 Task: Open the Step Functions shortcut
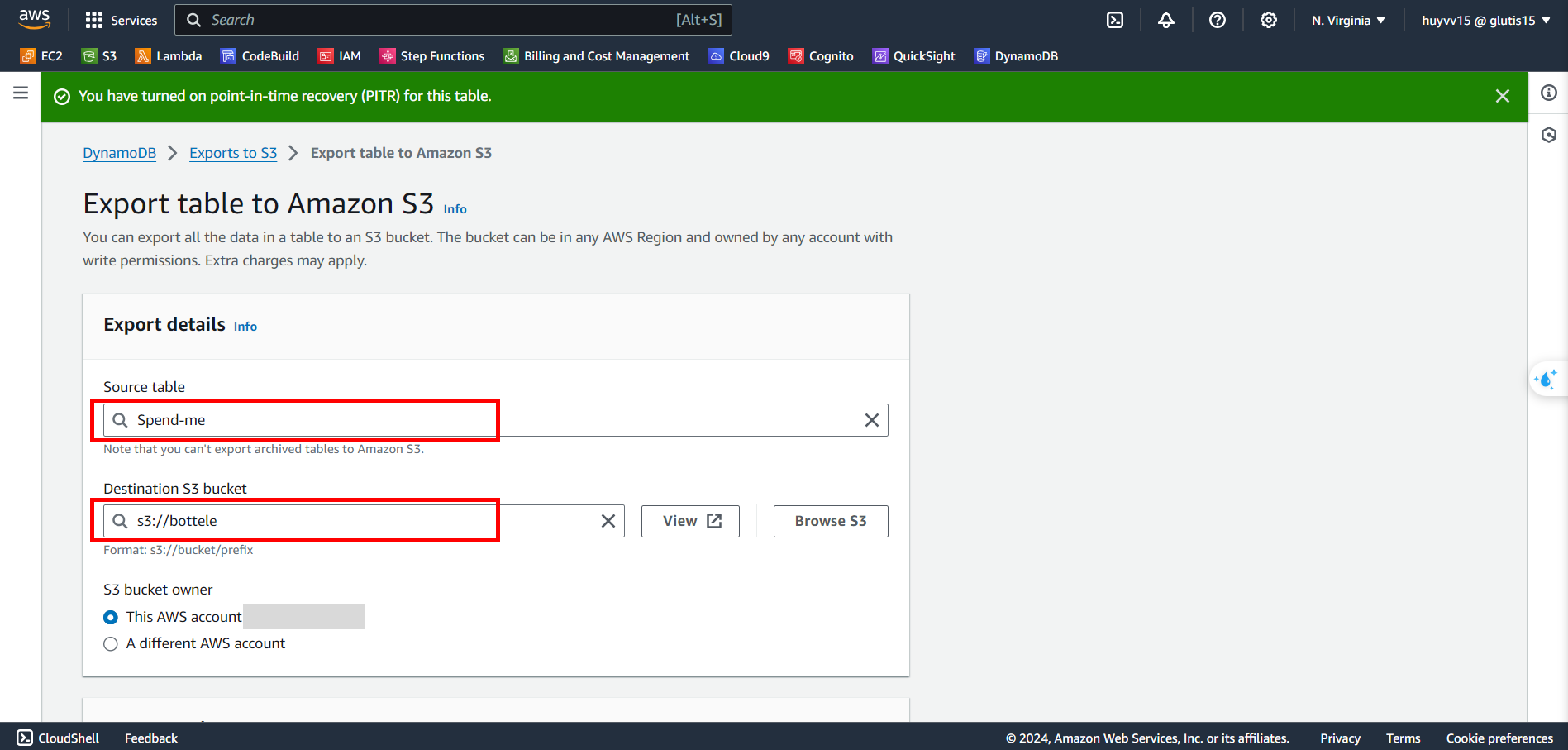click(x=432, y=56)
